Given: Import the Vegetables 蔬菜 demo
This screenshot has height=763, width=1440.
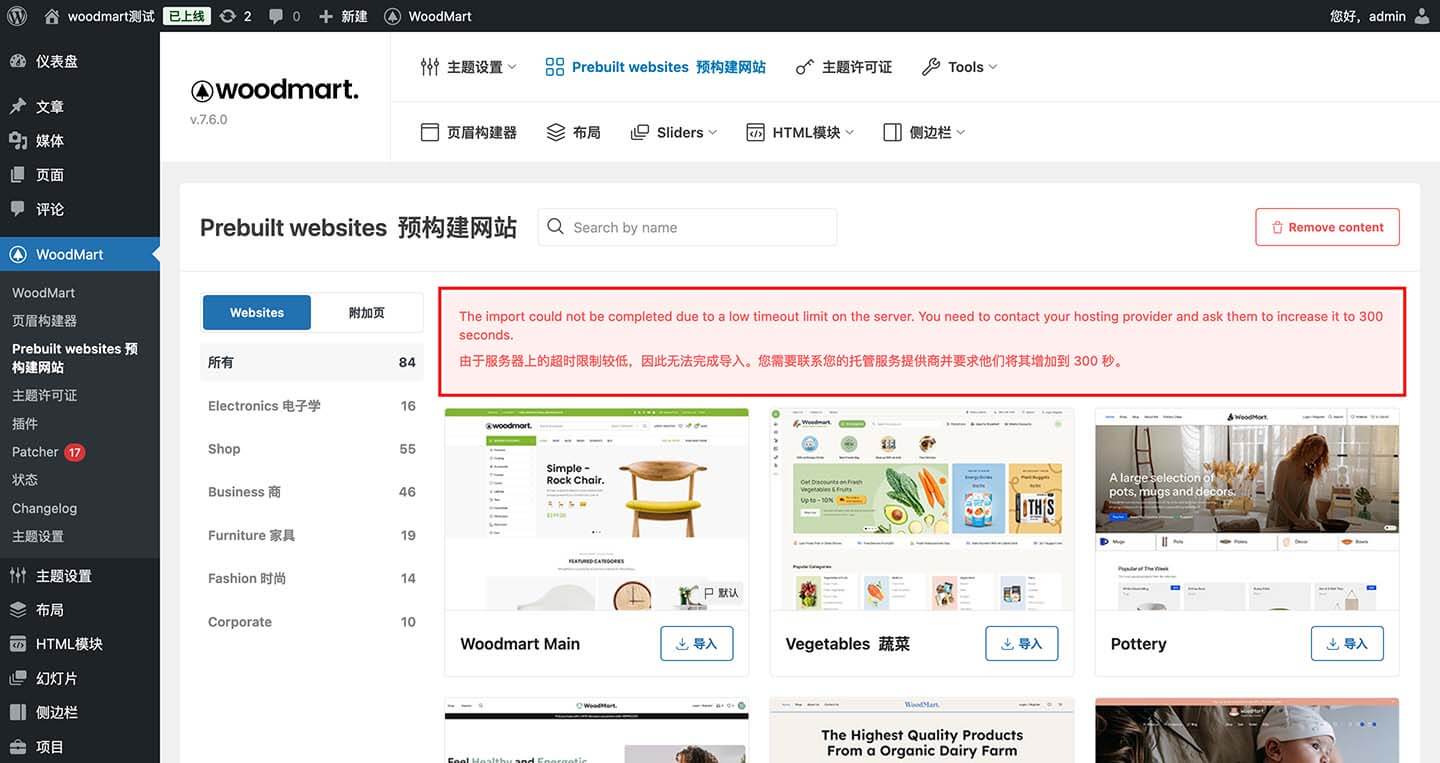Looking at the screenshot, I should 1022,644.
